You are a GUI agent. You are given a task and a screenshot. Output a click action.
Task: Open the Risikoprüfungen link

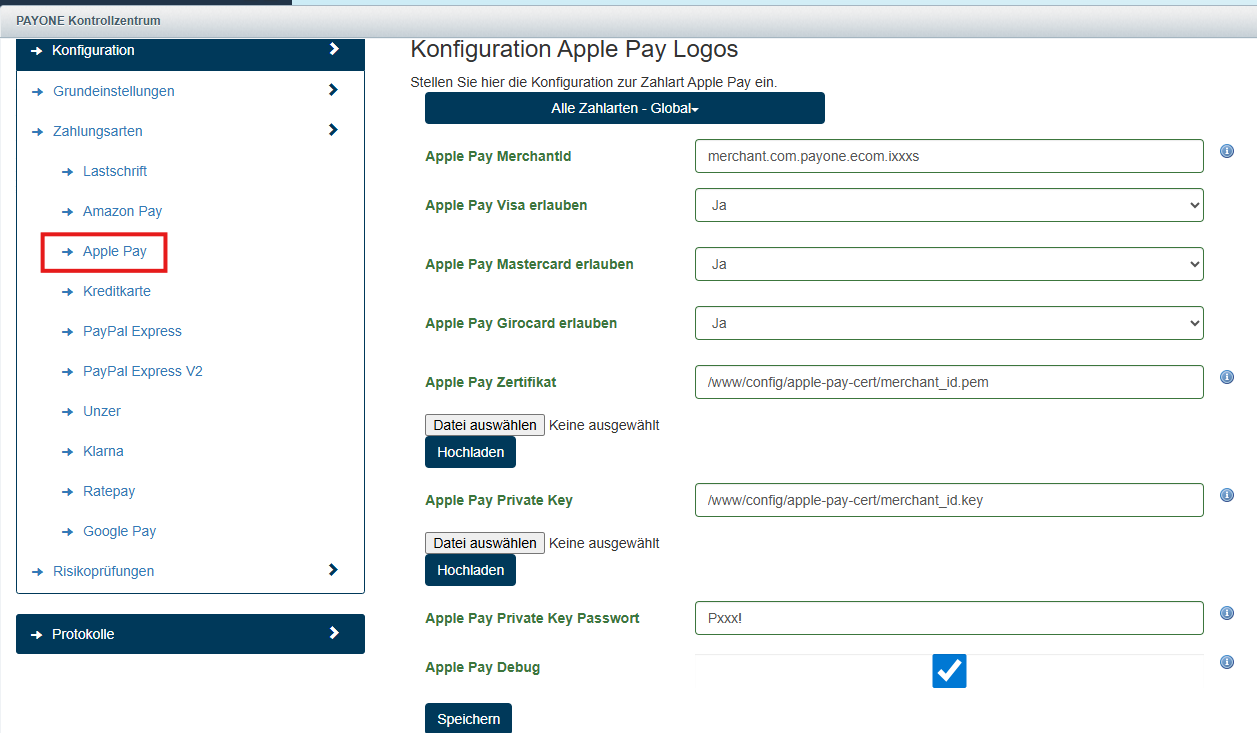[104, 571]
